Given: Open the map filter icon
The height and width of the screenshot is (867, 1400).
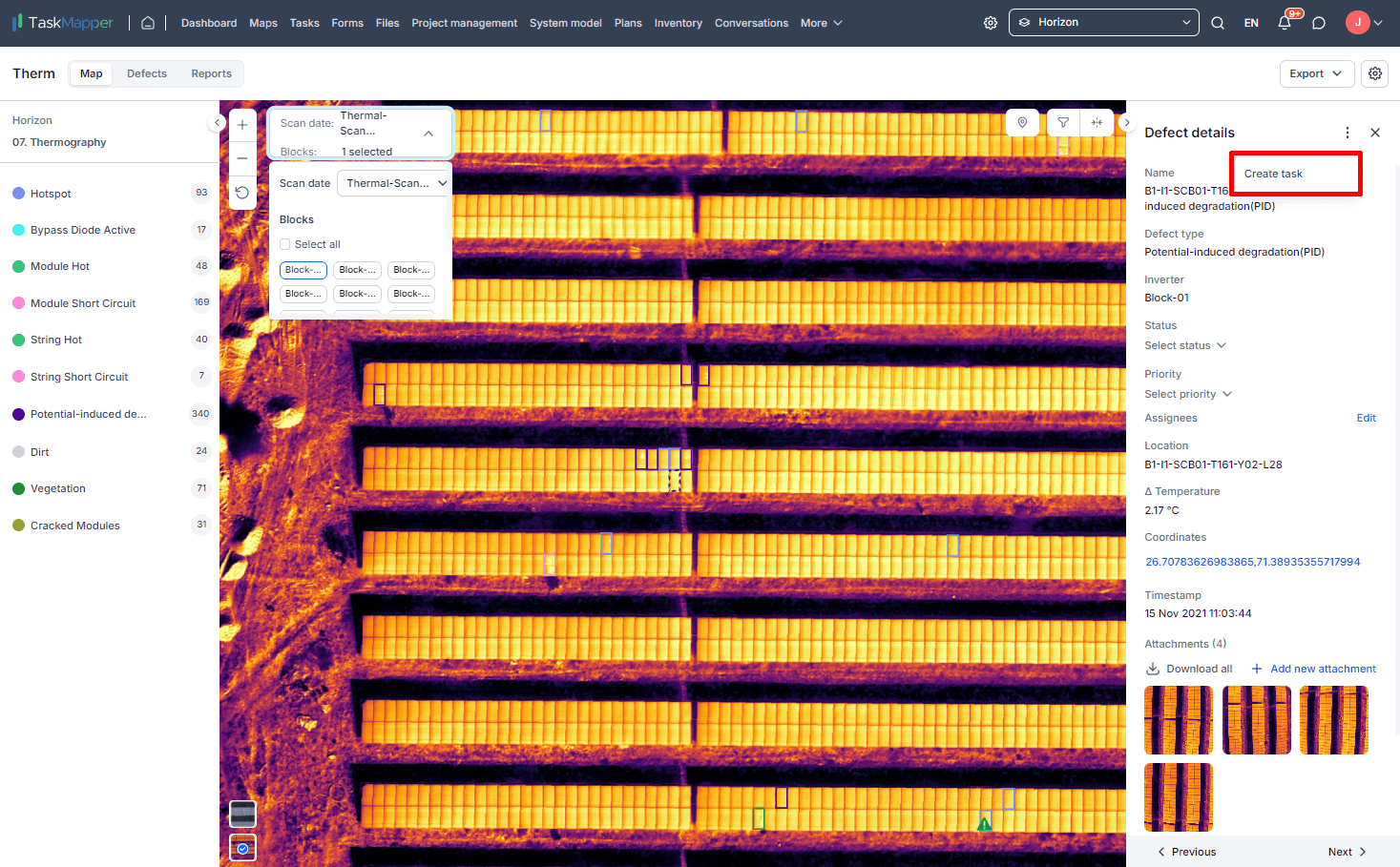Looking at the screenshot, I should pos(1063,123).
